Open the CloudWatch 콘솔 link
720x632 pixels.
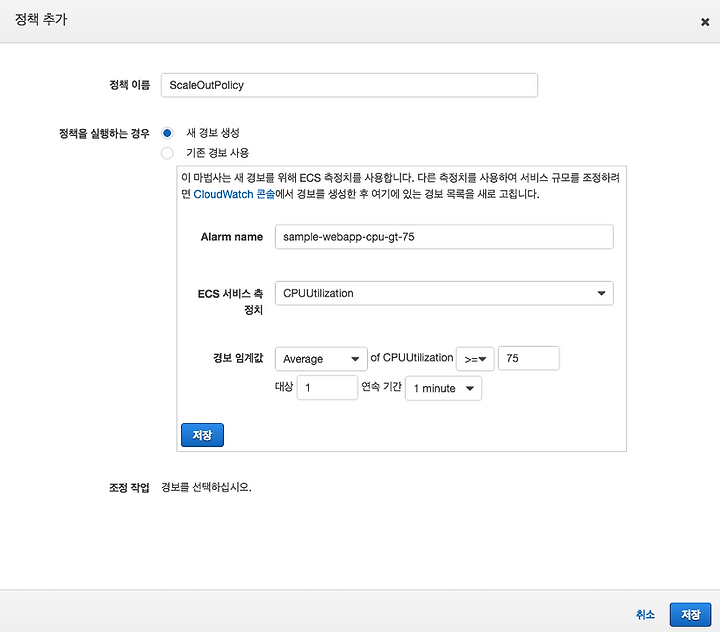[x=234, y=194]
